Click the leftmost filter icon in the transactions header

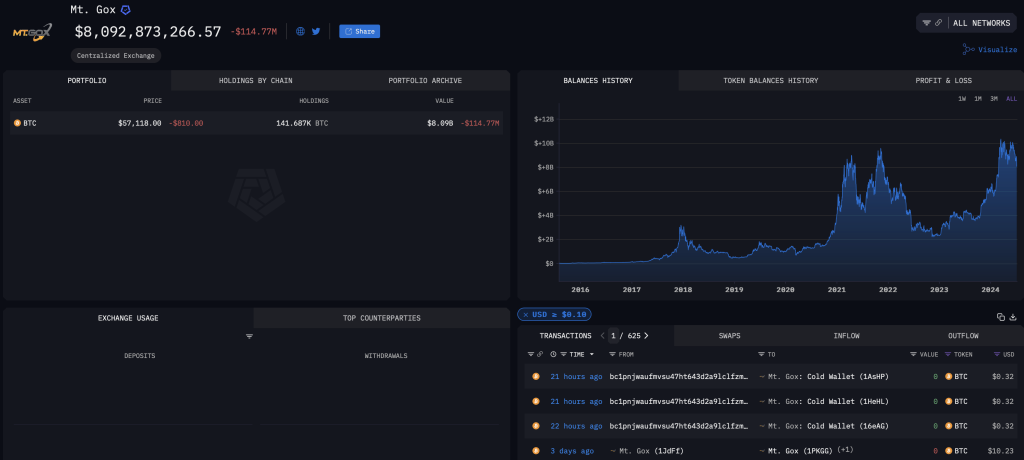531,354
